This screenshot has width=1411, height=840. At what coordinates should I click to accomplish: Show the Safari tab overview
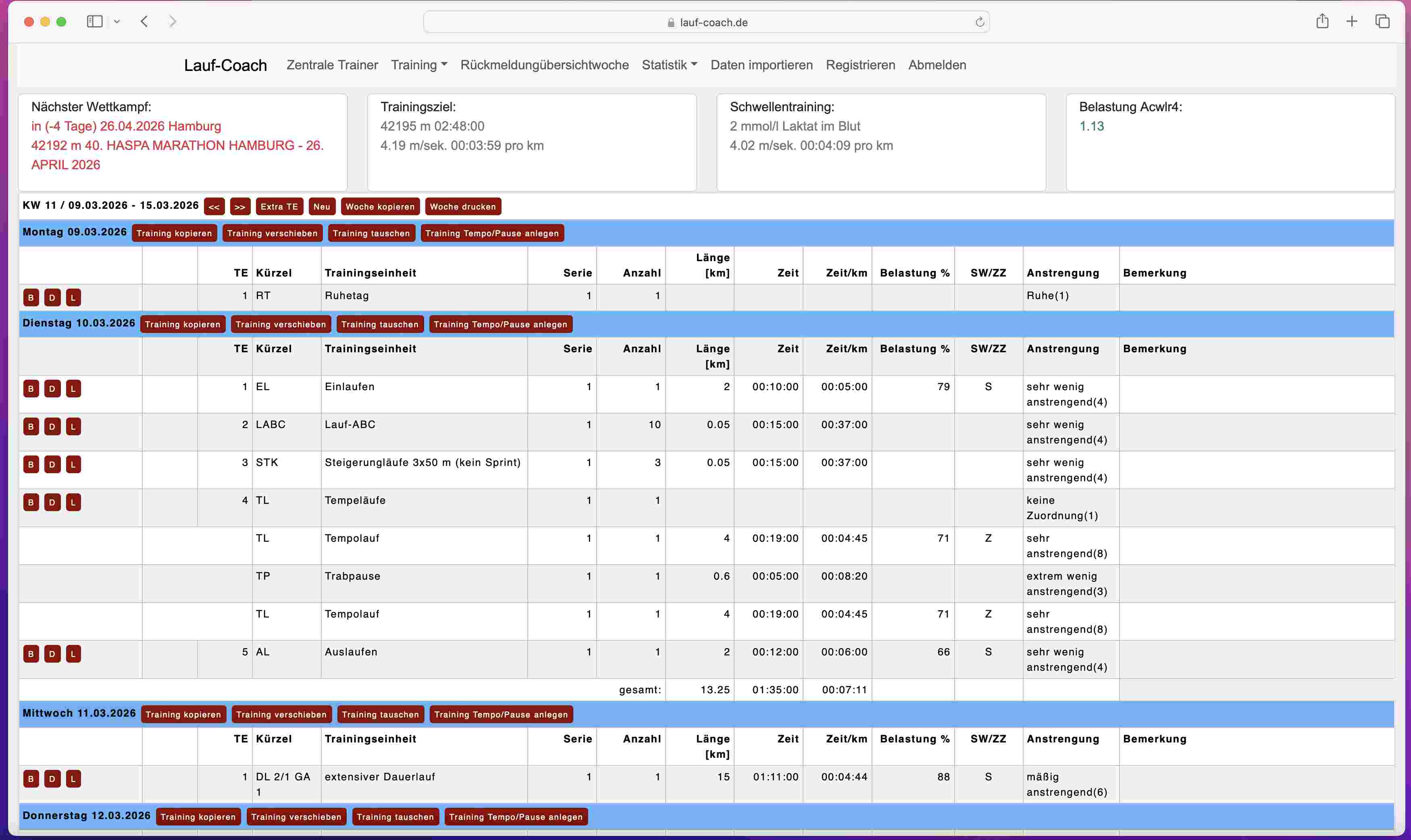click(1382, 21)
